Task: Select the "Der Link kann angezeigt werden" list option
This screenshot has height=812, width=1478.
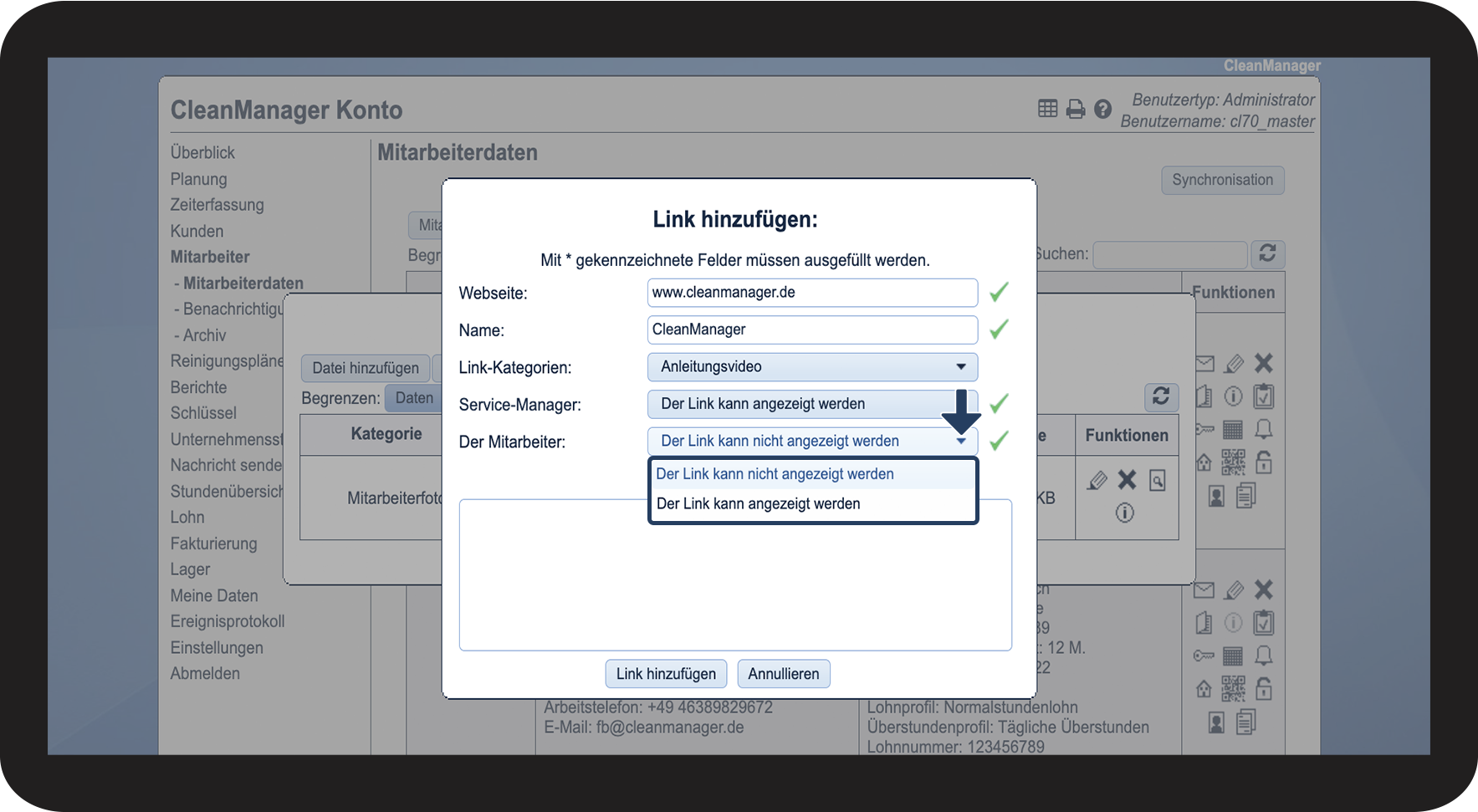Action: (758, 504)
